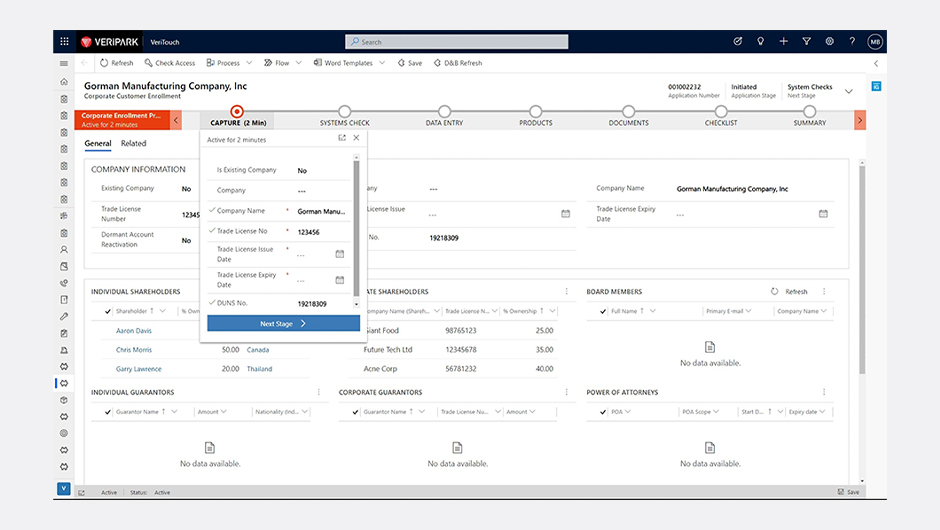Open Primary E-mail column dropdown

[x=748, y=311]
